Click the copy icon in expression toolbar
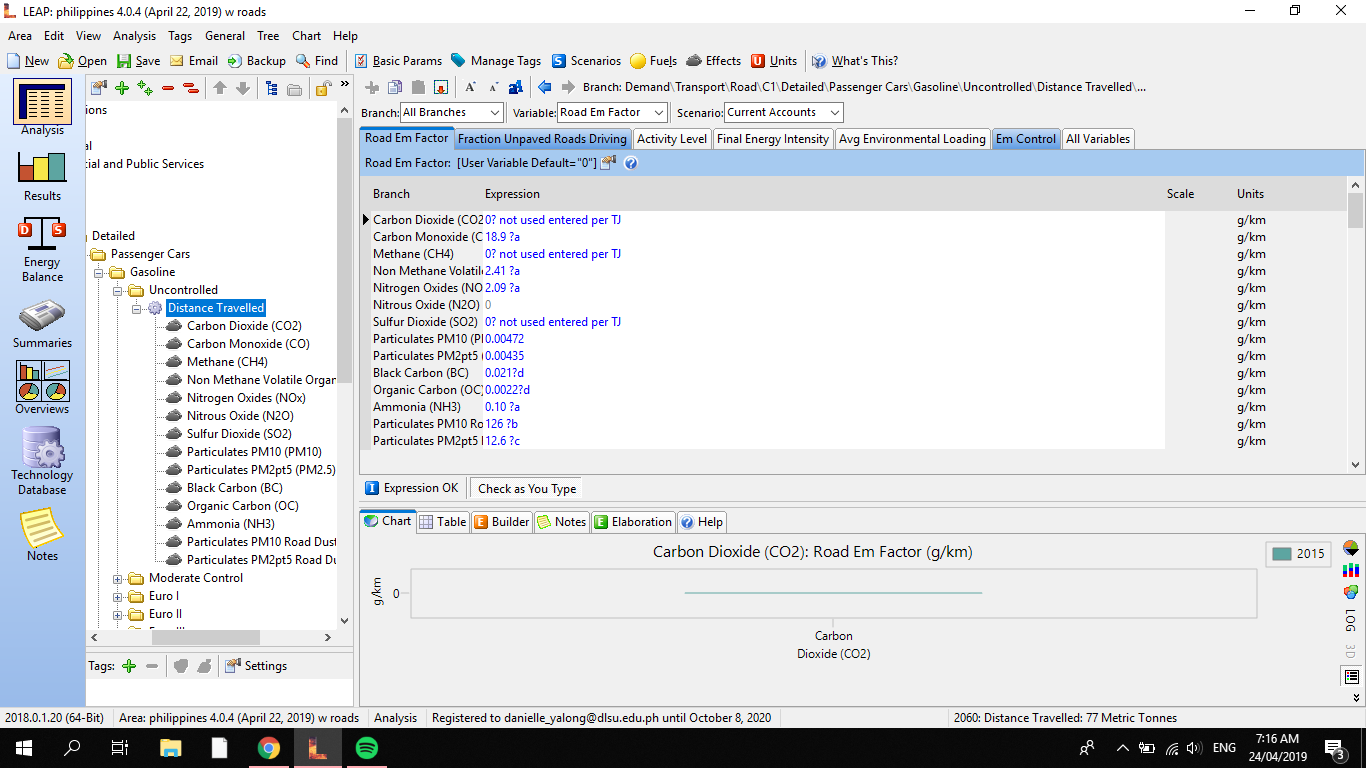This screenshot has height=768, width=1366. click(x=395, y=87)
